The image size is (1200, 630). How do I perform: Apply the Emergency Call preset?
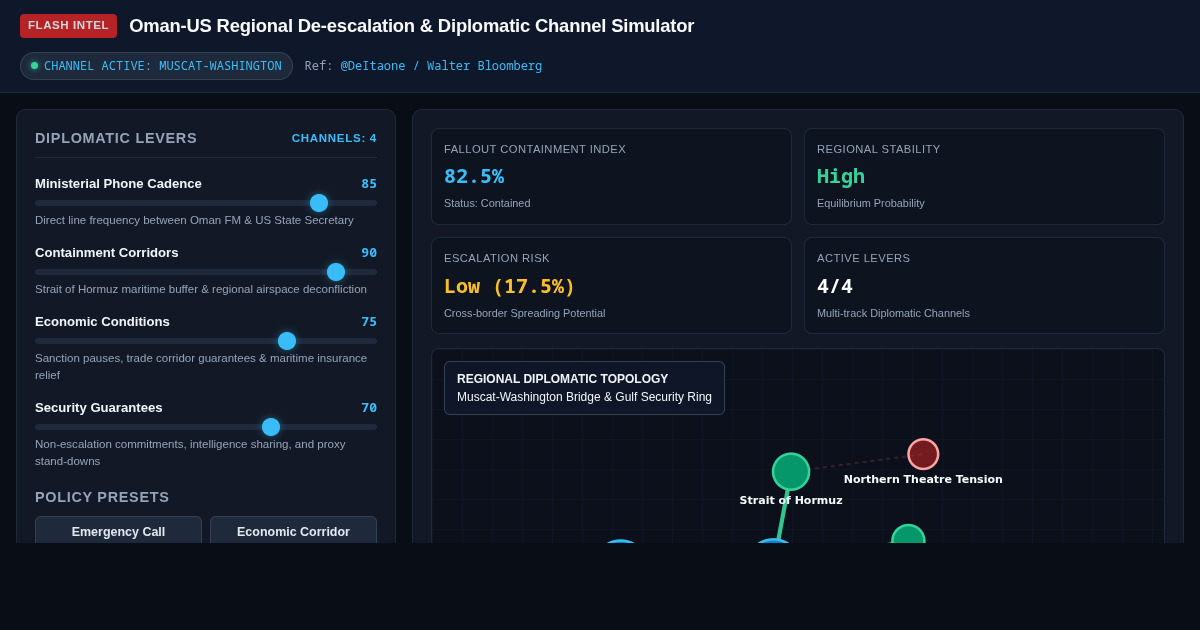[118, 531]
